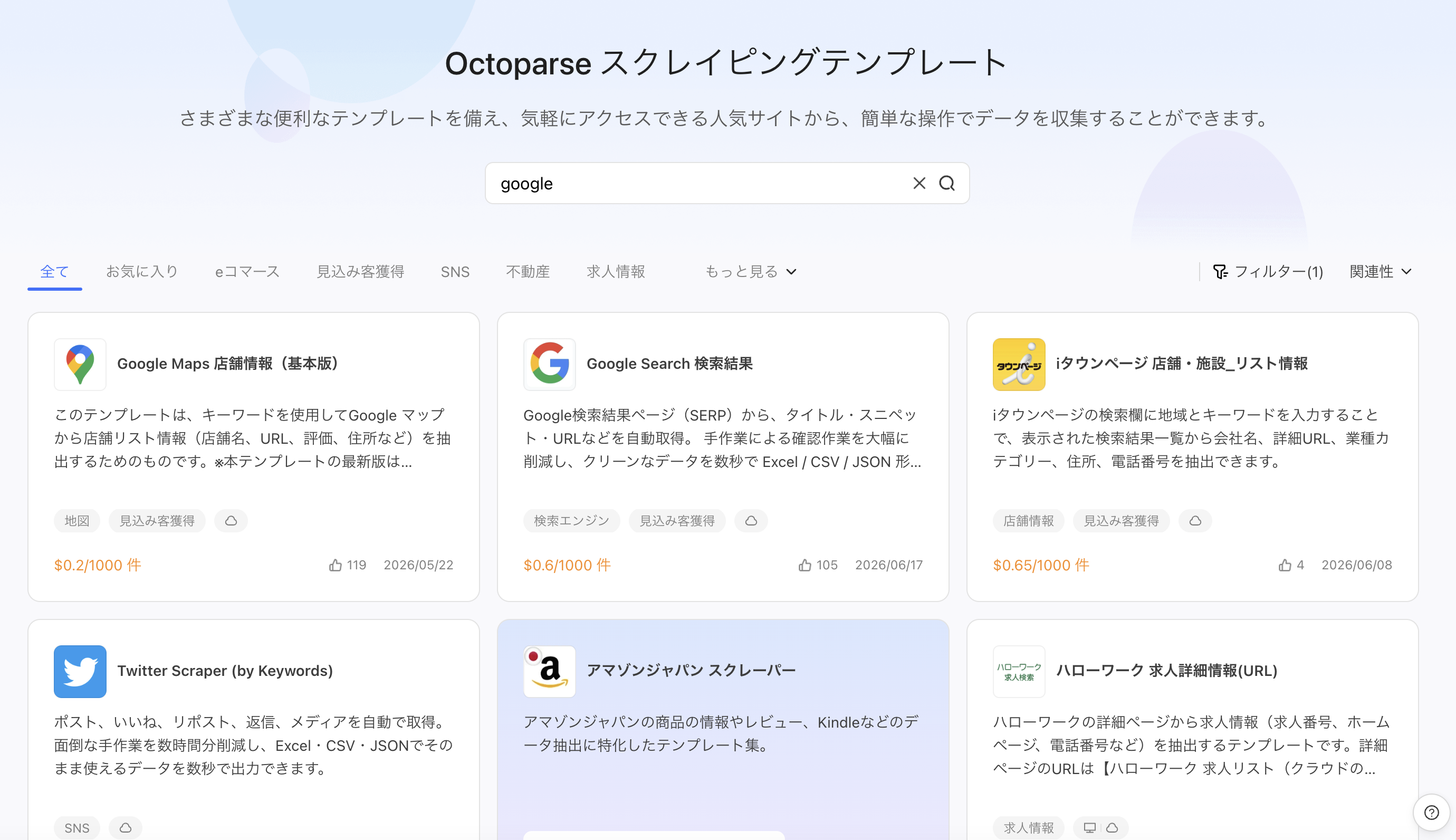Click the filter funnel icon
Screen dimensions: 1456x840
pyautogui.click(x=1220, y=271)
